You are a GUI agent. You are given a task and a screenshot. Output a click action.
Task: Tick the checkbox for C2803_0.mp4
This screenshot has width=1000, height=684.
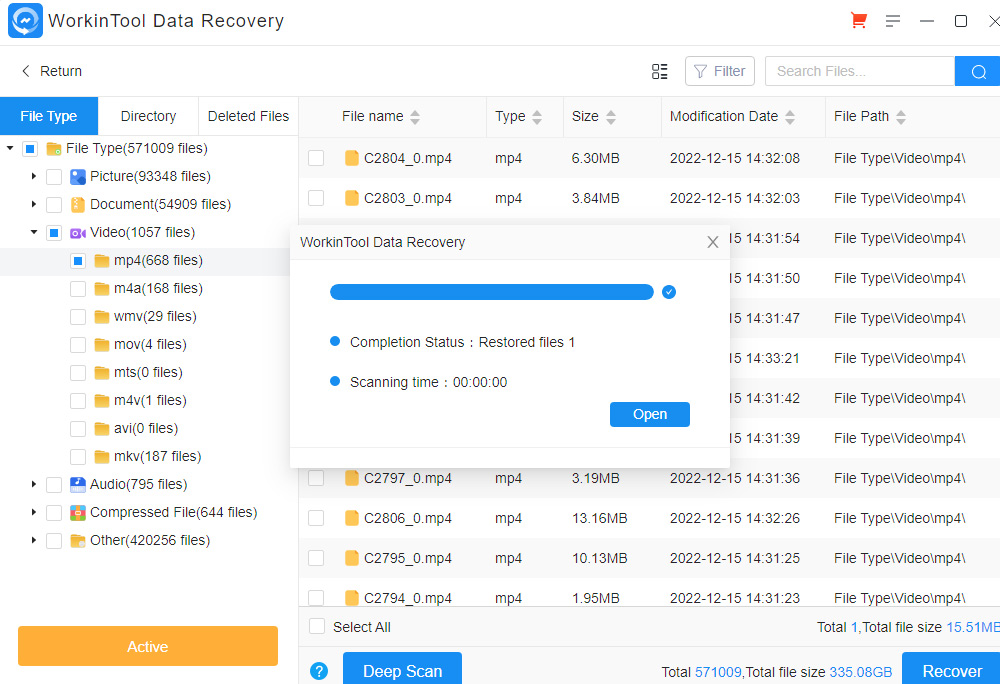click(316, 198)
